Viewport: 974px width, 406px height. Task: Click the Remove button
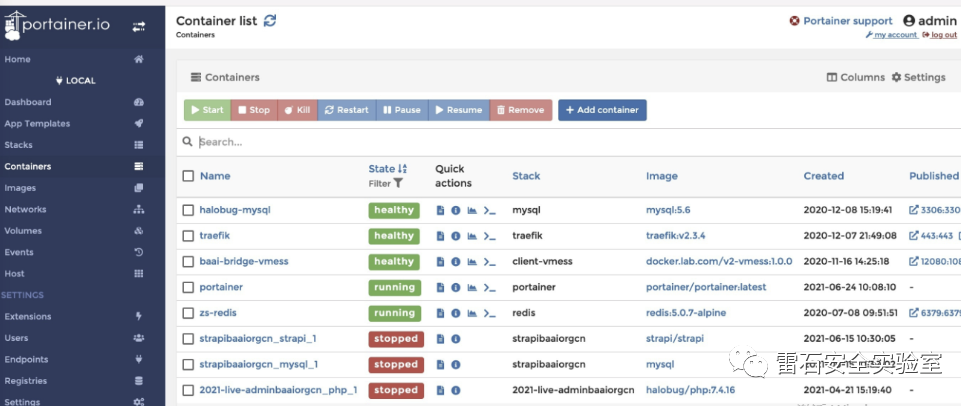[x=521, y=110]
